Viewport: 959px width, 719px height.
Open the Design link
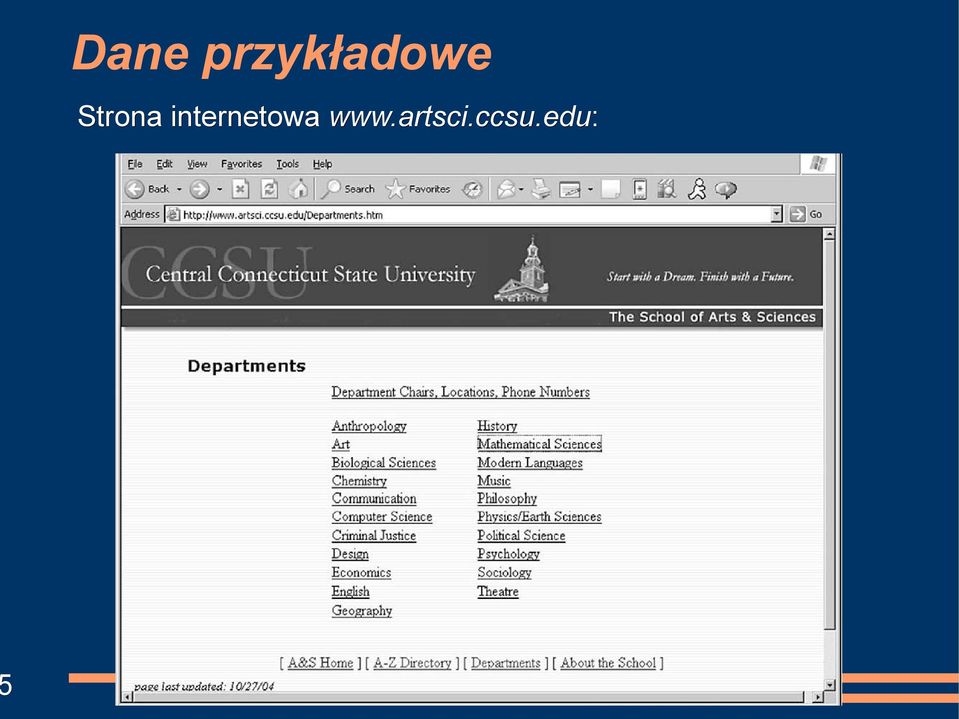(350, 554)
